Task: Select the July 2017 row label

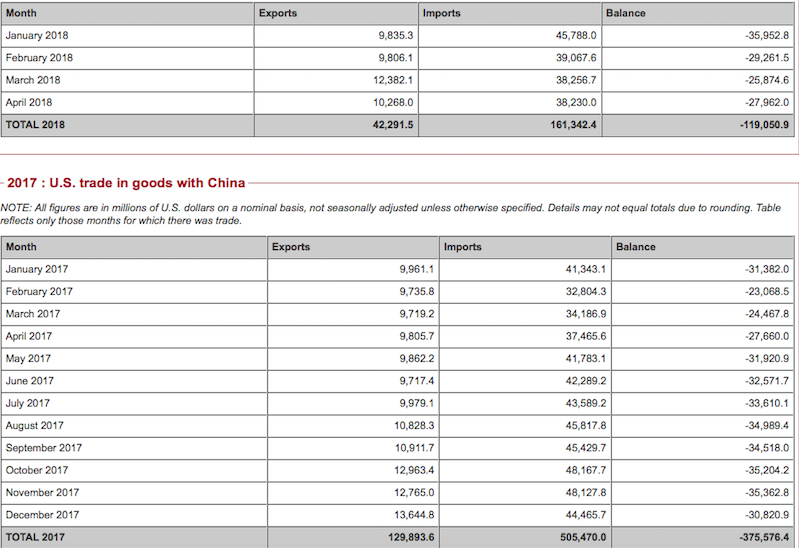Action: pos(28,403)
